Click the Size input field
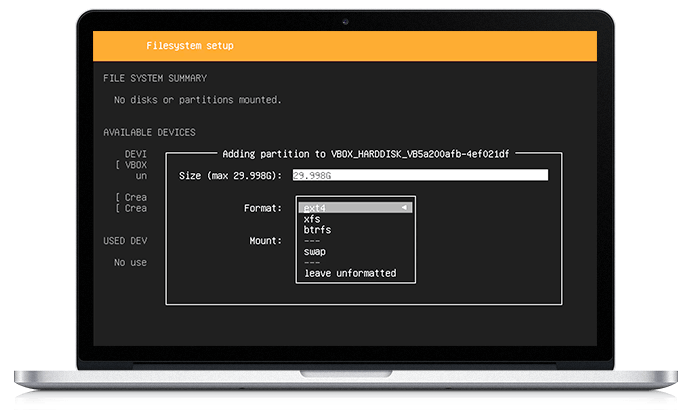Screen dimensions: 695x410 click(419, 176)
